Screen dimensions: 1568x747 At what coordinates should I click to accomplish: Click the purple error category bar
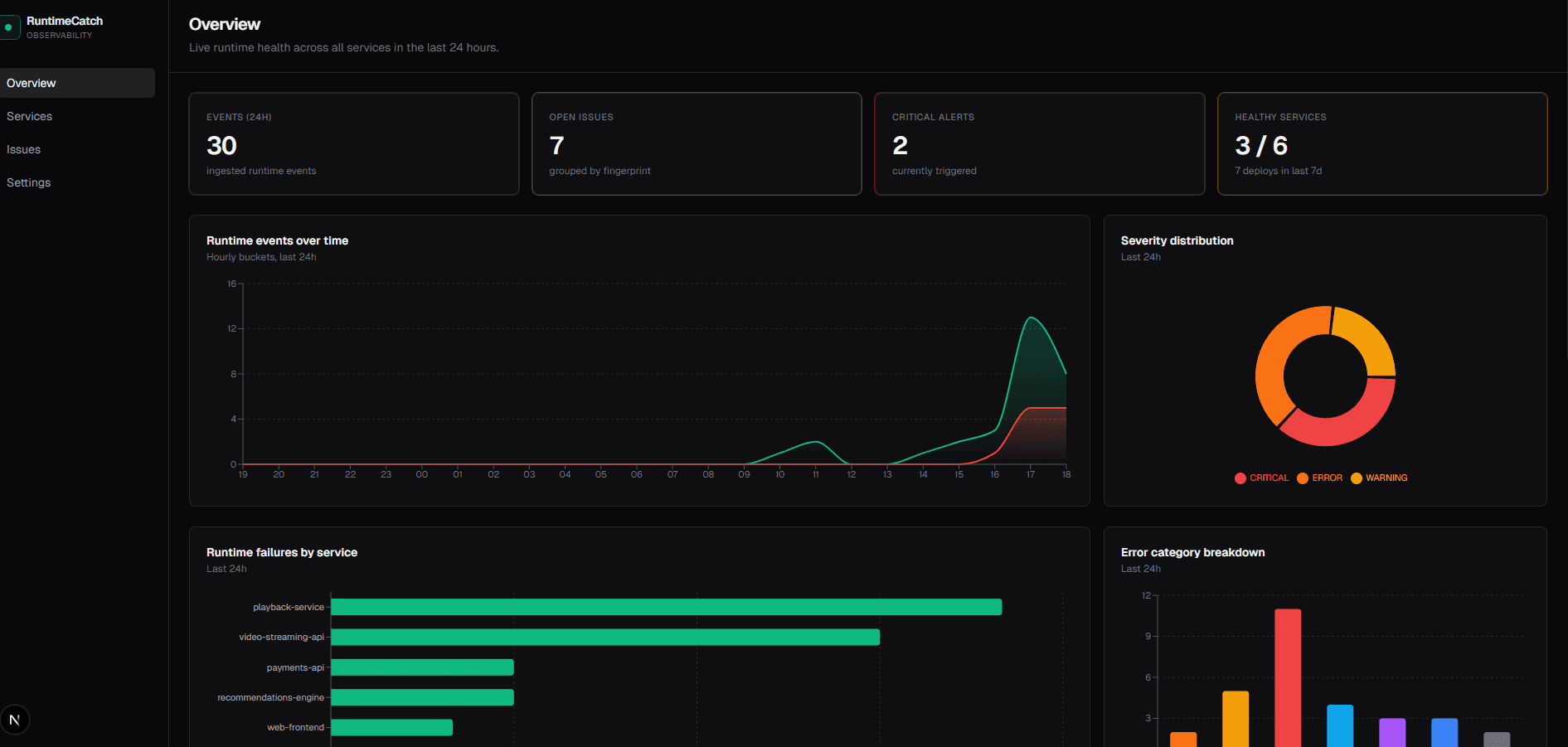coord(1392,732)
